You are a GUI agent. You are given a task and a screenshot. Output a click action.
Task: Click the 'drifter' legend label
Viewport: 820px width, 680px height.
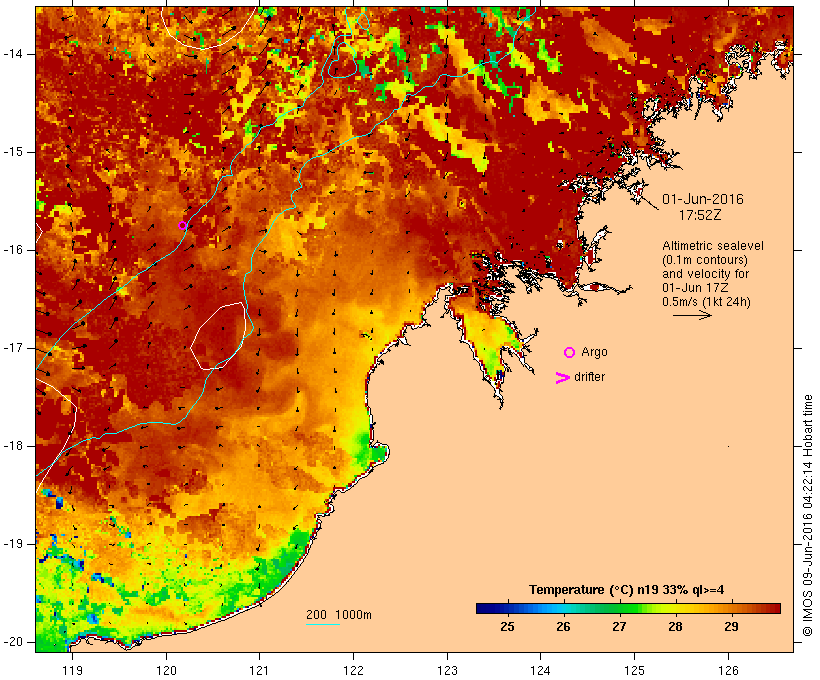(589, 377)
